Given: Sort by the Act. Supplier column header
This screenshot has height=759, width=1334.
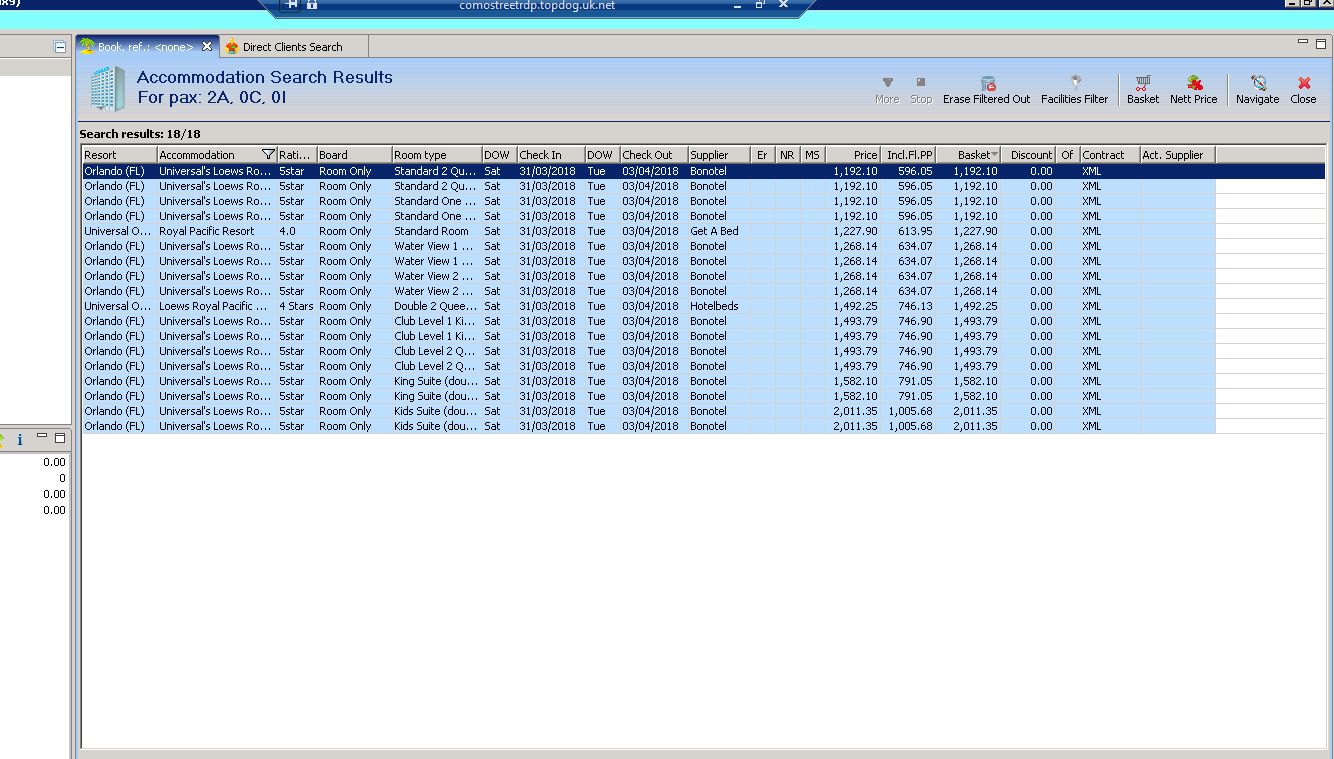Looking at the screenshot, I should pos(1178,155).
